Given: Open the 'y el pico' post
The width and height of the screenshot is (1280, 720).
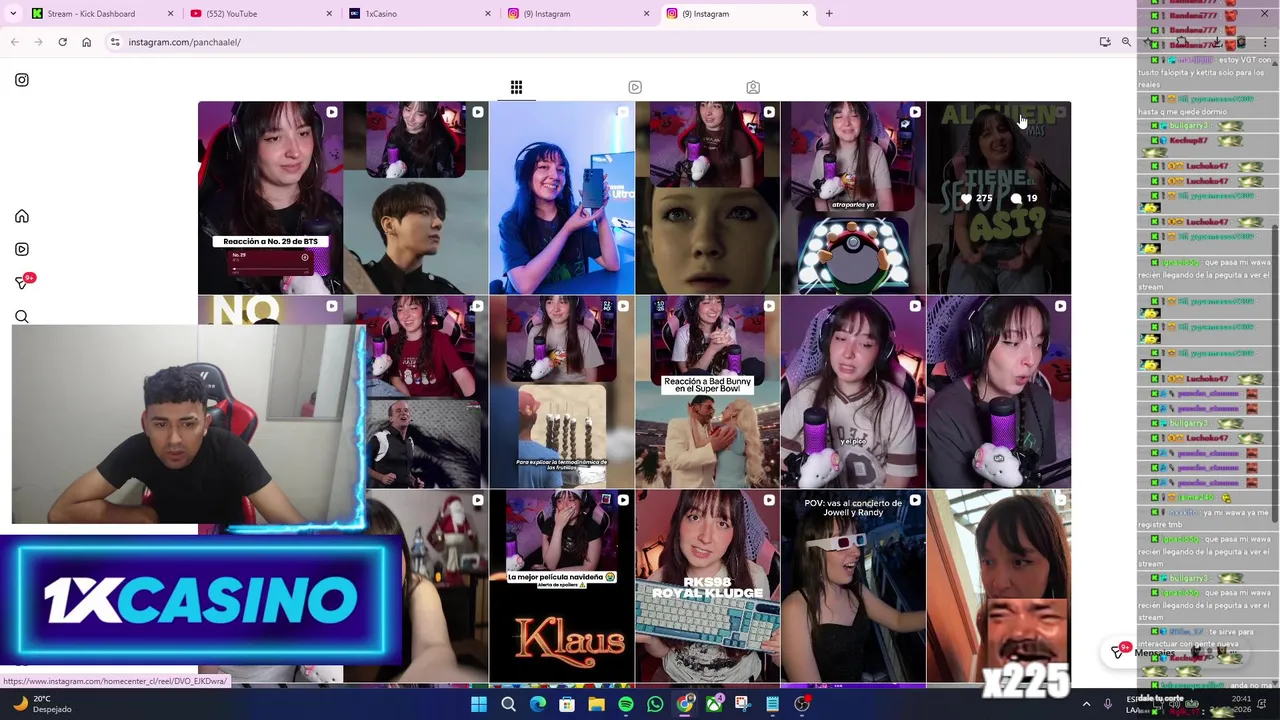Looking at the screenshot, I should pyautogui.click(x=852, y=392).
